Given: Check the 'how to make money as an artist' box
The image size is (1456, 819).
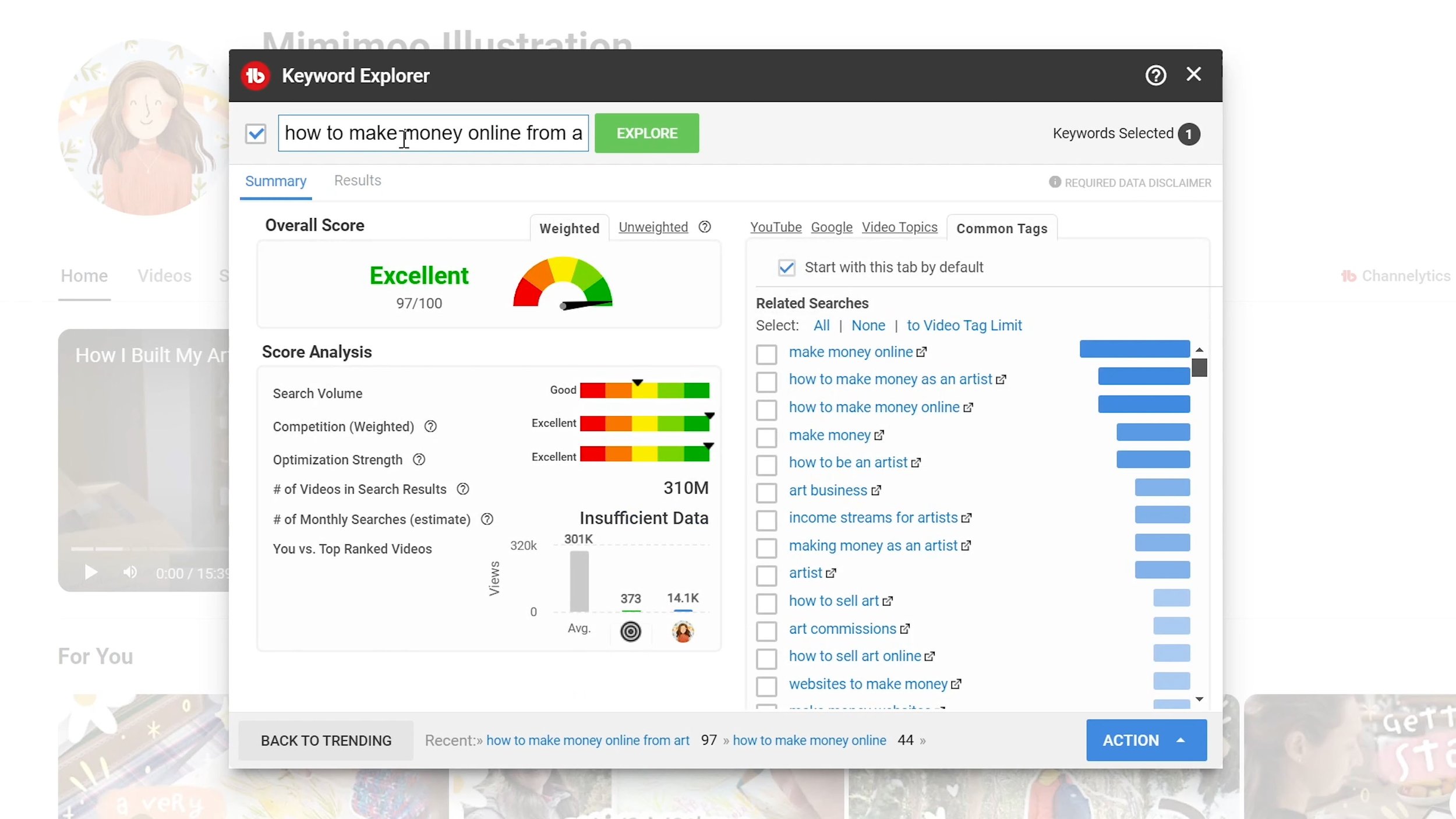Looking at the screenshot, I should tap(766, 382).
